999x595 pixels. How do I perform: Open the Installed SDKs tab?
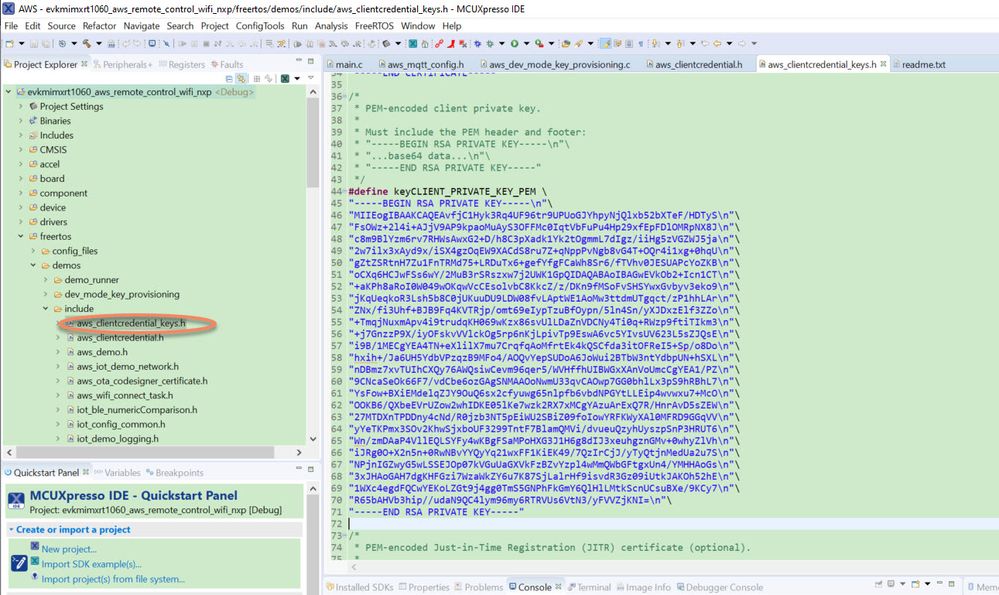point(359,587)
